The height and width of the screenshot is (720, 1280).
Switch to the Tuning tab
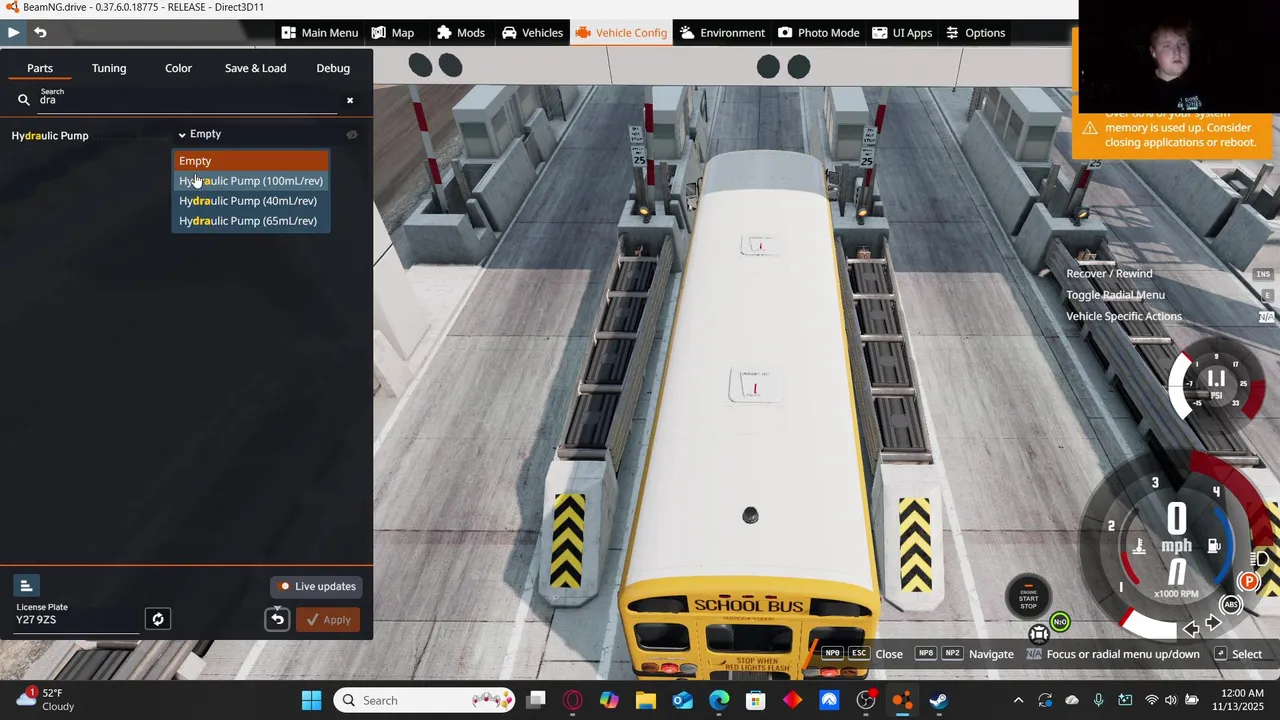tap(109, 68)
